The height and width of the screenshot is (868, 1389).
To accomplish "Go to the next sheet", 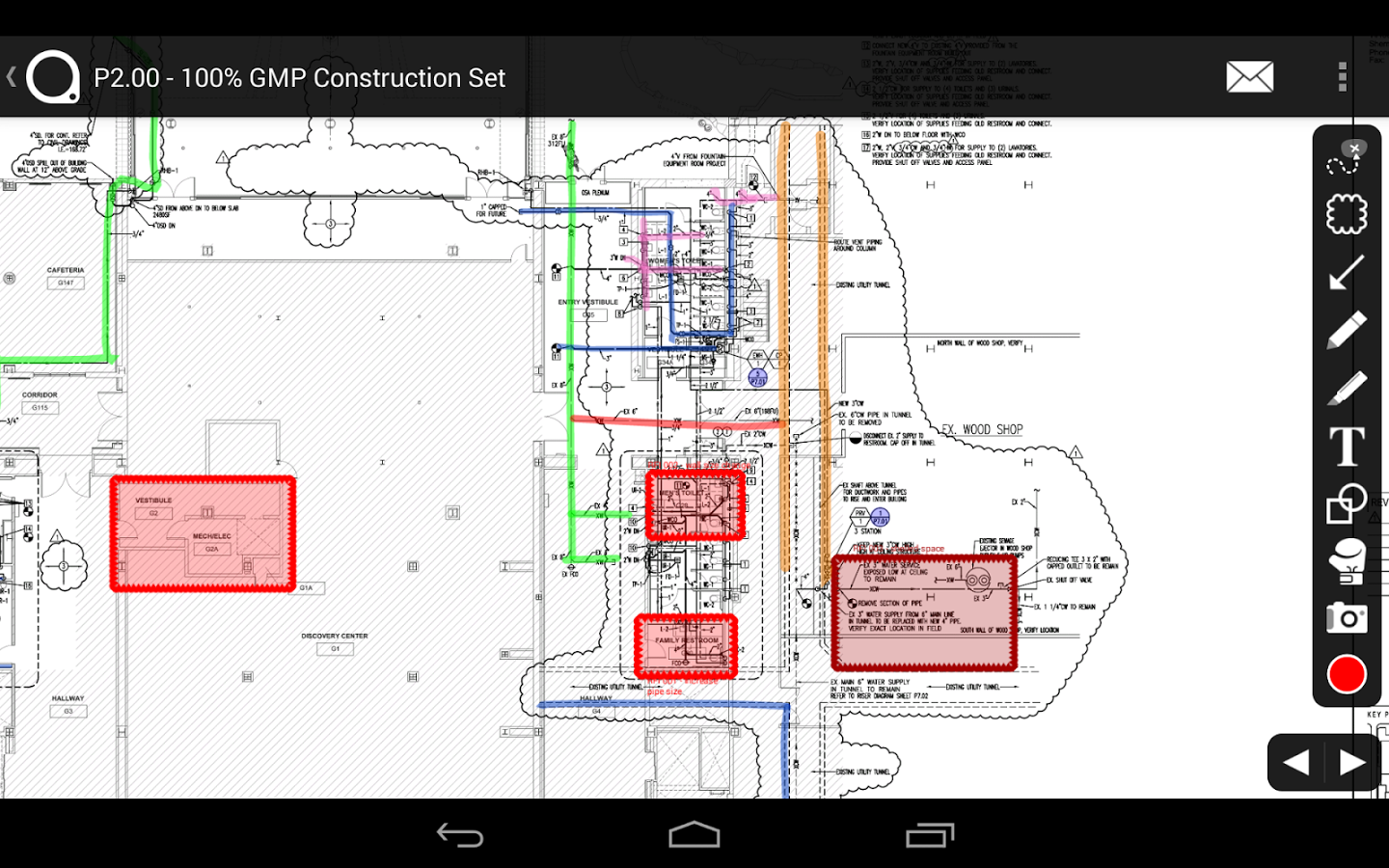I will coord(1352,763).
